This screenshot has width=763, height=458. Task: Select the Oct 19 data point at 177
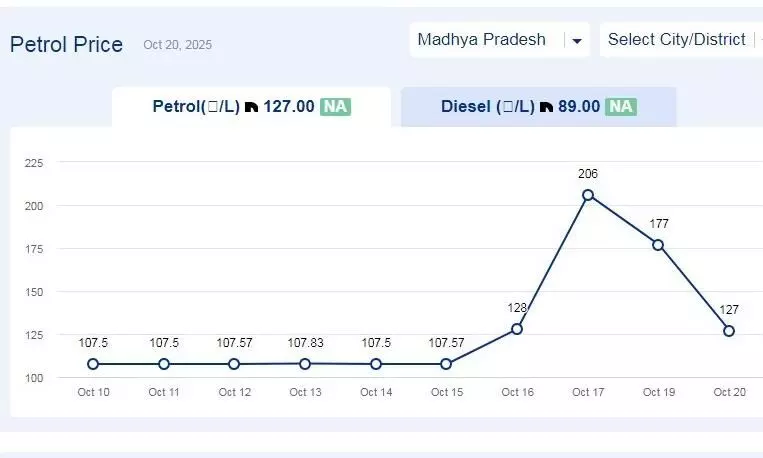point(658,245)
